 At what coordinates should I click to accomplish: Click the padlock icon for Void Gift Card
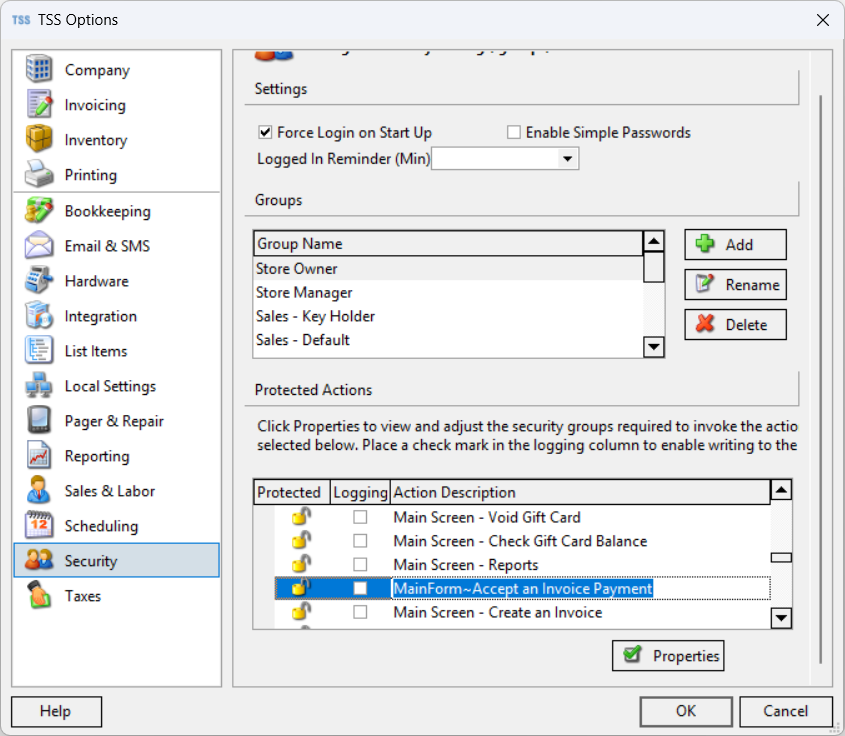tap(300, 517)
